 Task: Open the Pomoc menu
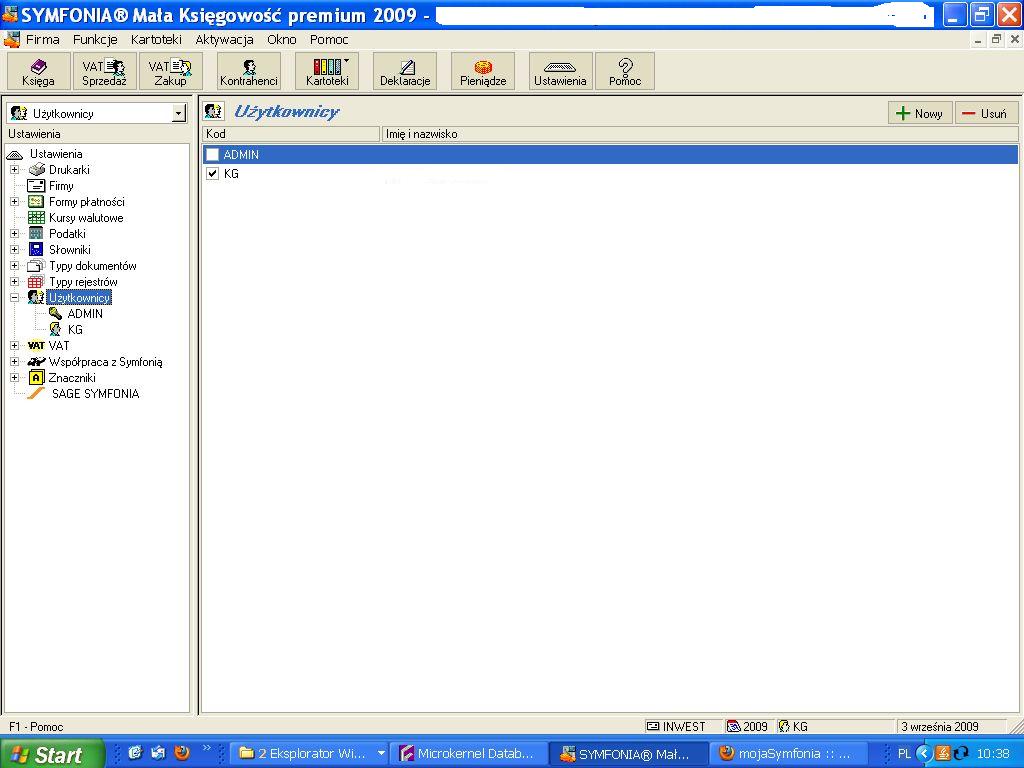[329, 40]
